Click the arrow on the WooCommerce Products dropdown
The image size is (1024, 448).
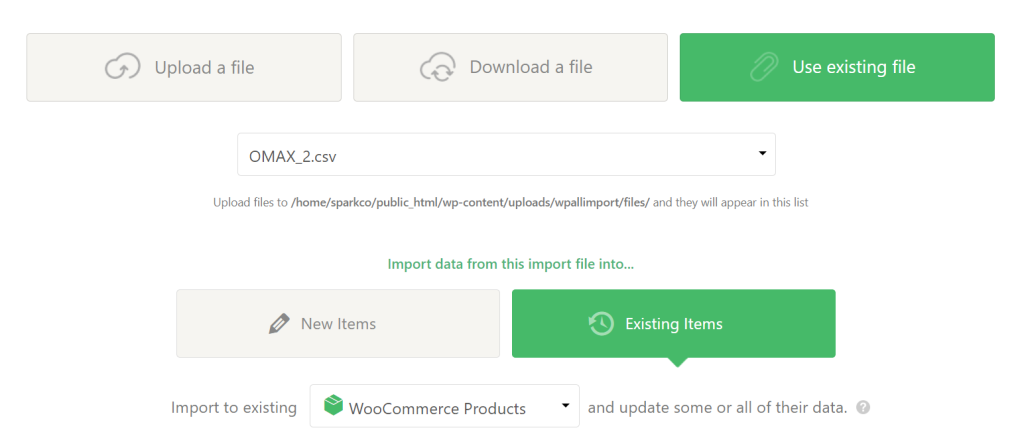566,406
